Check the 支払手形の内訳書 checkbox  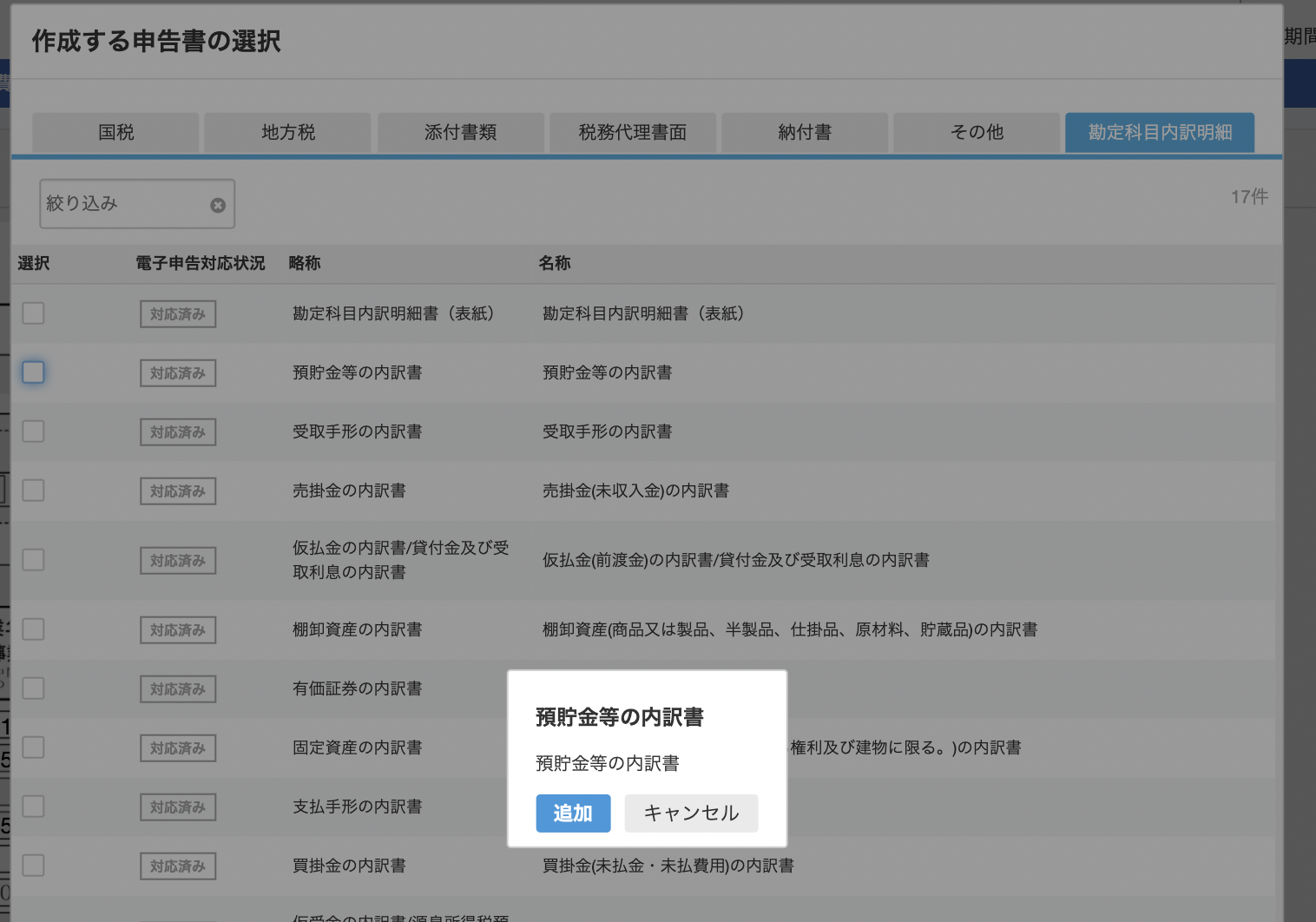(x=33, y=807)
